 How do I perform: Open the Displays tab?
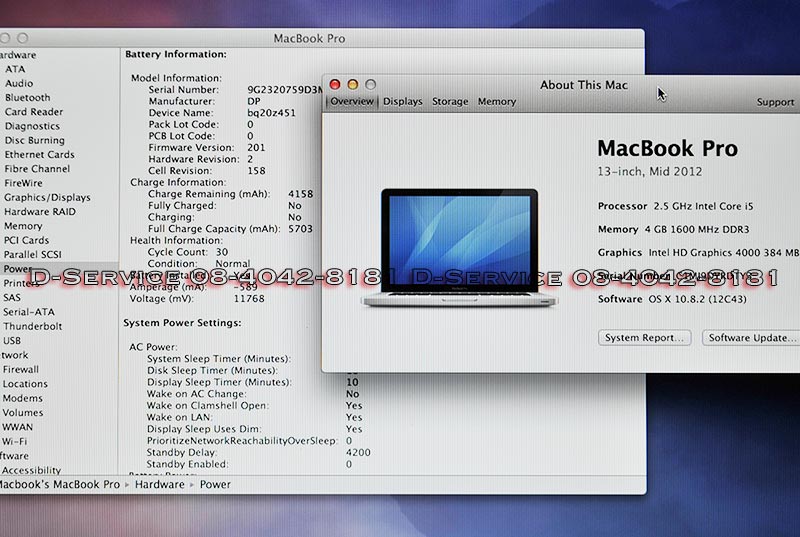403,101
